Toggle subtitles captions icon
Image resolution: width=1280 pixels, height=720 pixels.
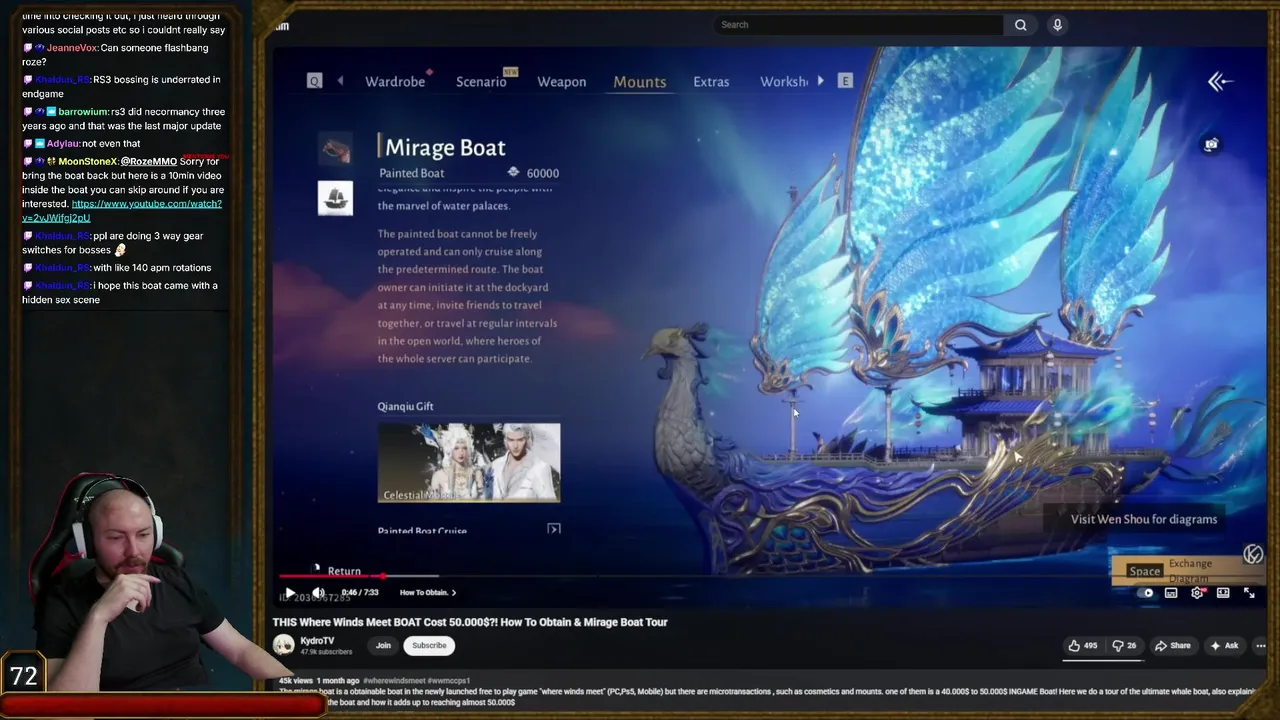(x=1171, y=593)
